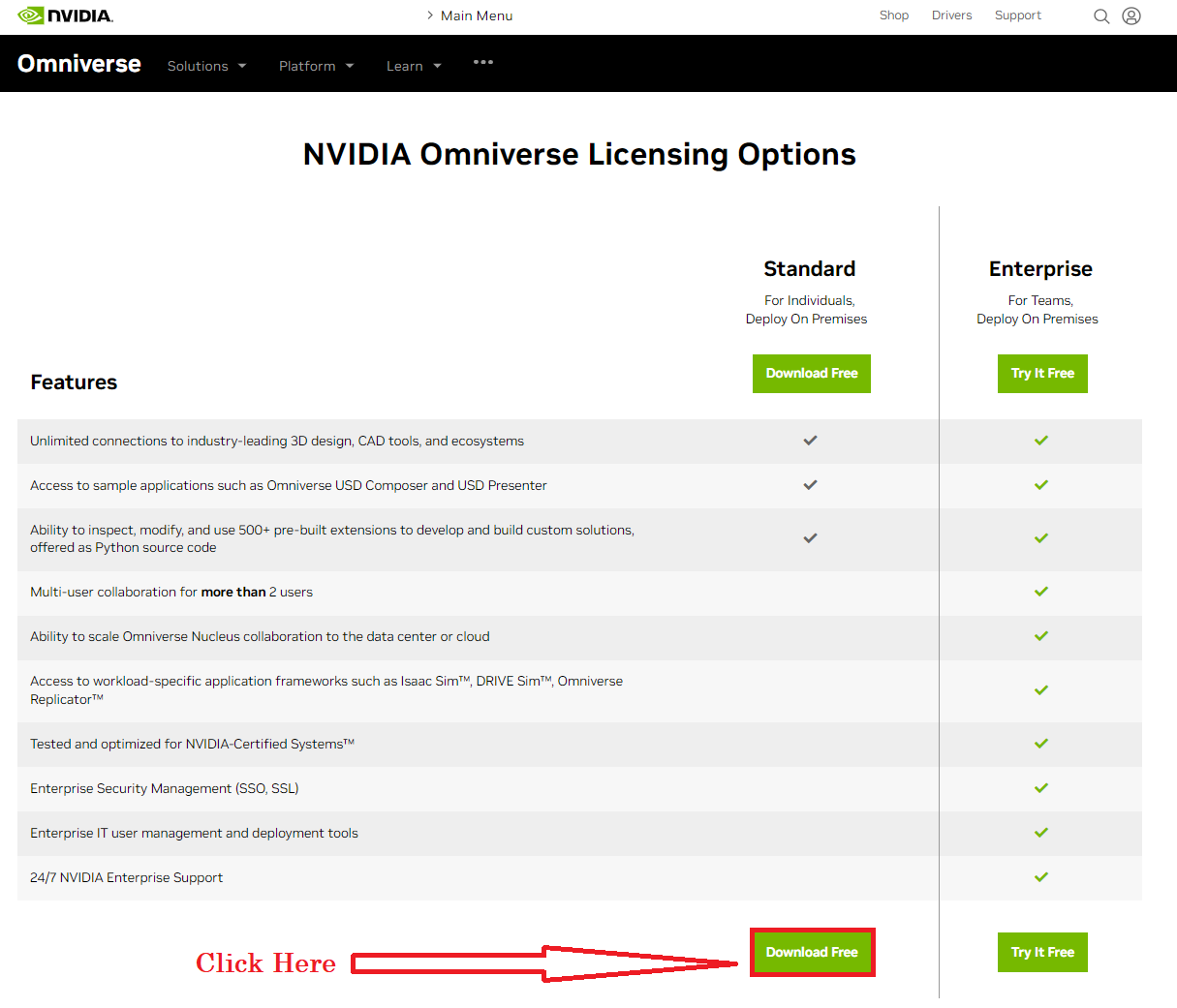Click Enterprise checkmark for Multi-user collaboration row
The image size is (1177, 1008).
1041,592
